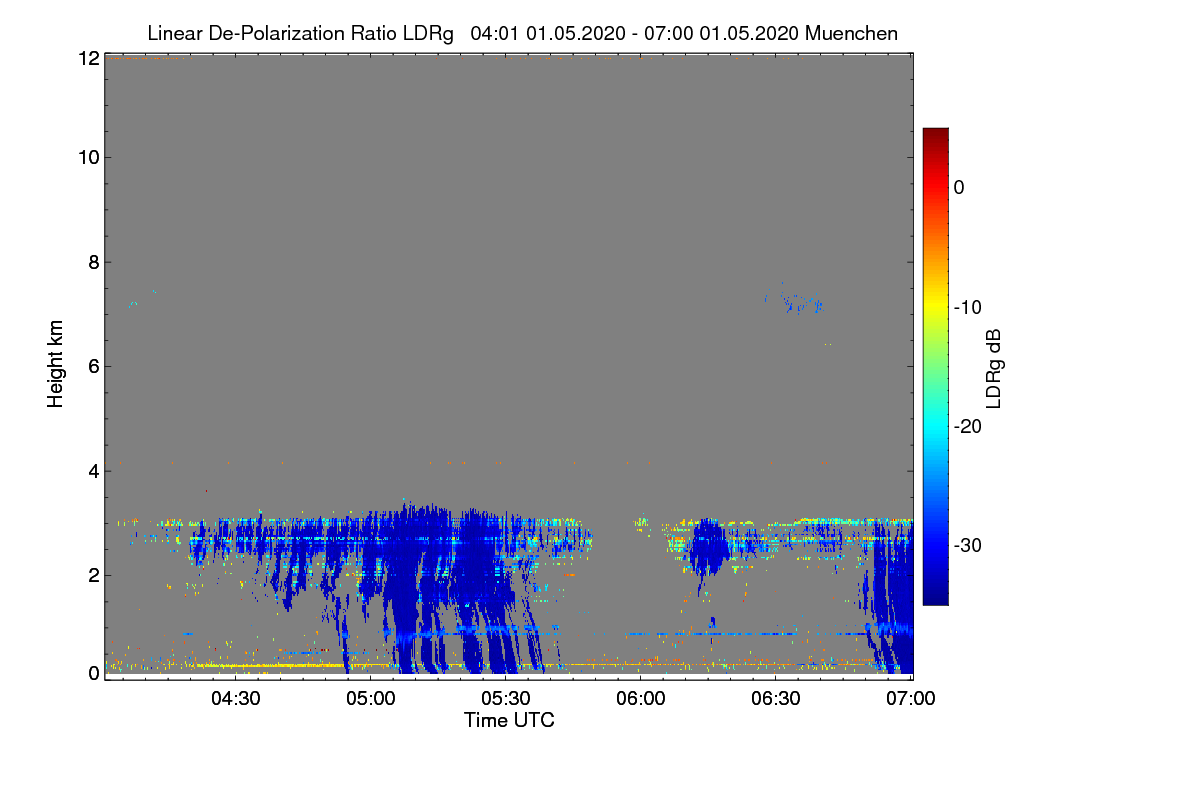Click the colorbar value -30 label
The height and width of the screenshot is (800, 1200).
(x=967, y=545)
